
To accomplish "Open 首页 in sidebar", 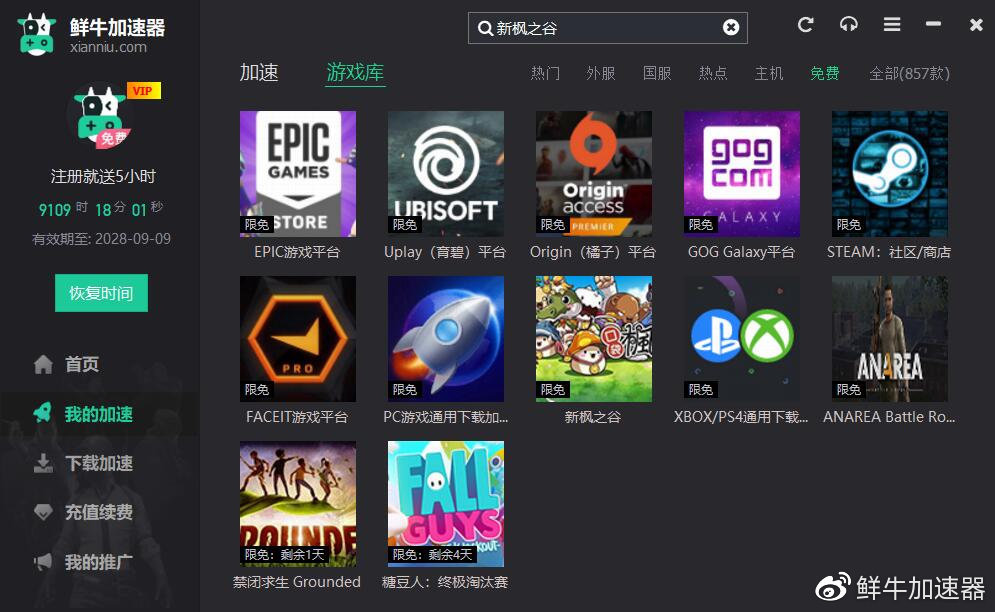I will tap(82, 364).
